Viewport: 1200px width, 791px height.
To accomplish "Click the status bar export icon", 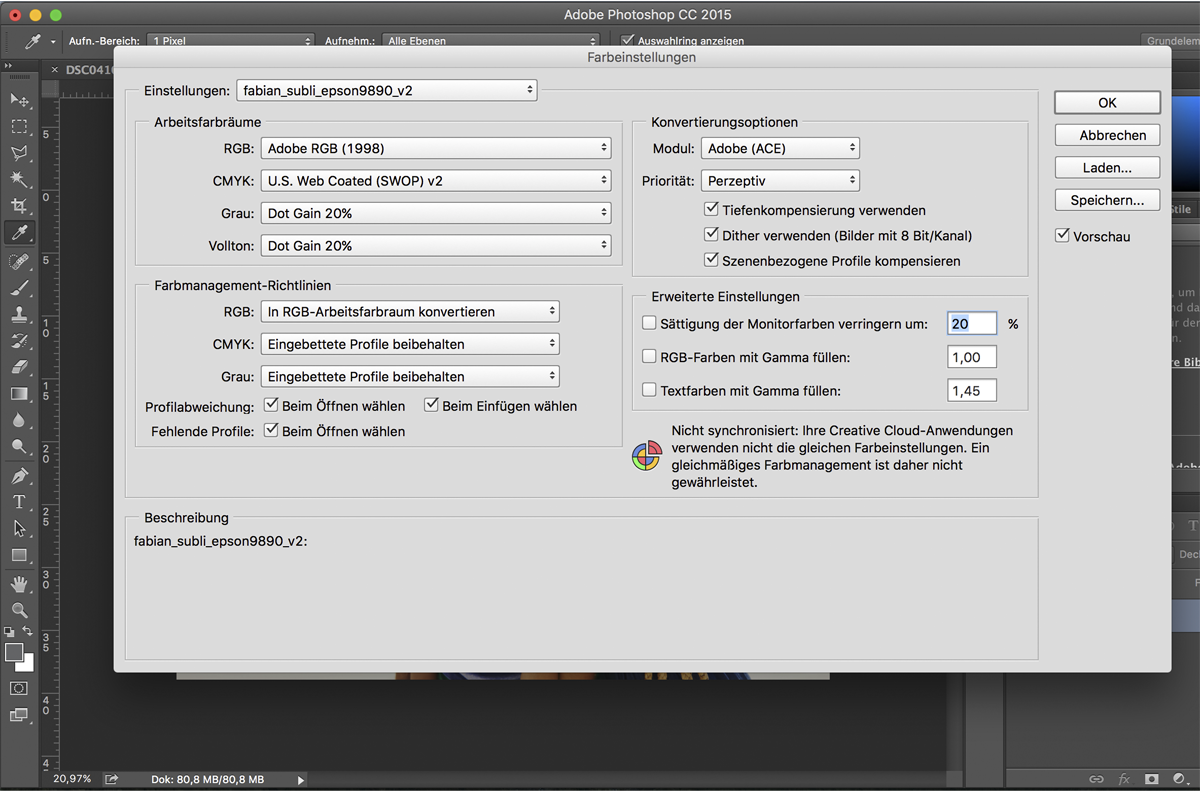I will (111, 779).
